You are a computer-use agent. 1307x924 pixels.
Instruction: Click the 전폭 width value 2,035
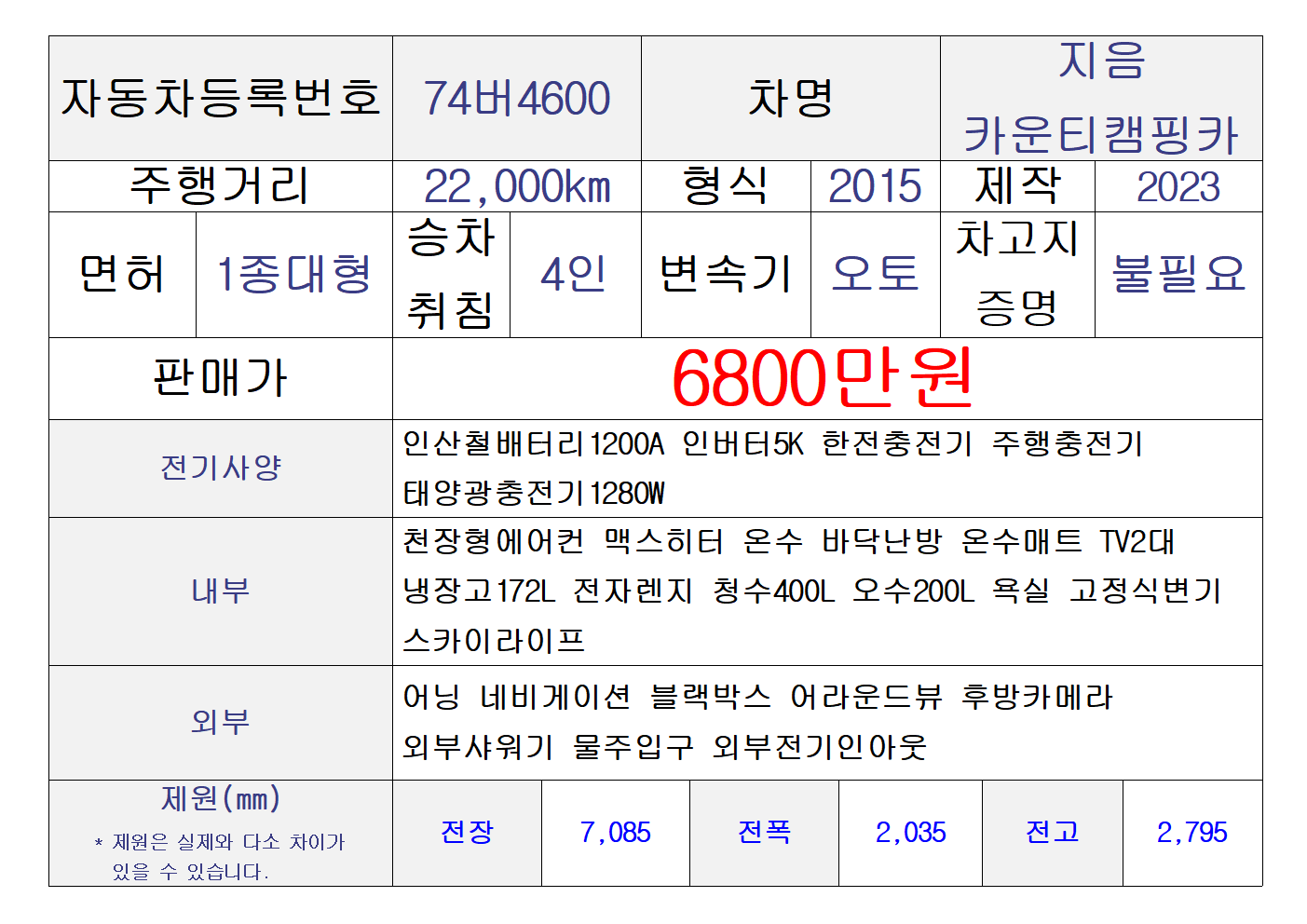point(910,832)
